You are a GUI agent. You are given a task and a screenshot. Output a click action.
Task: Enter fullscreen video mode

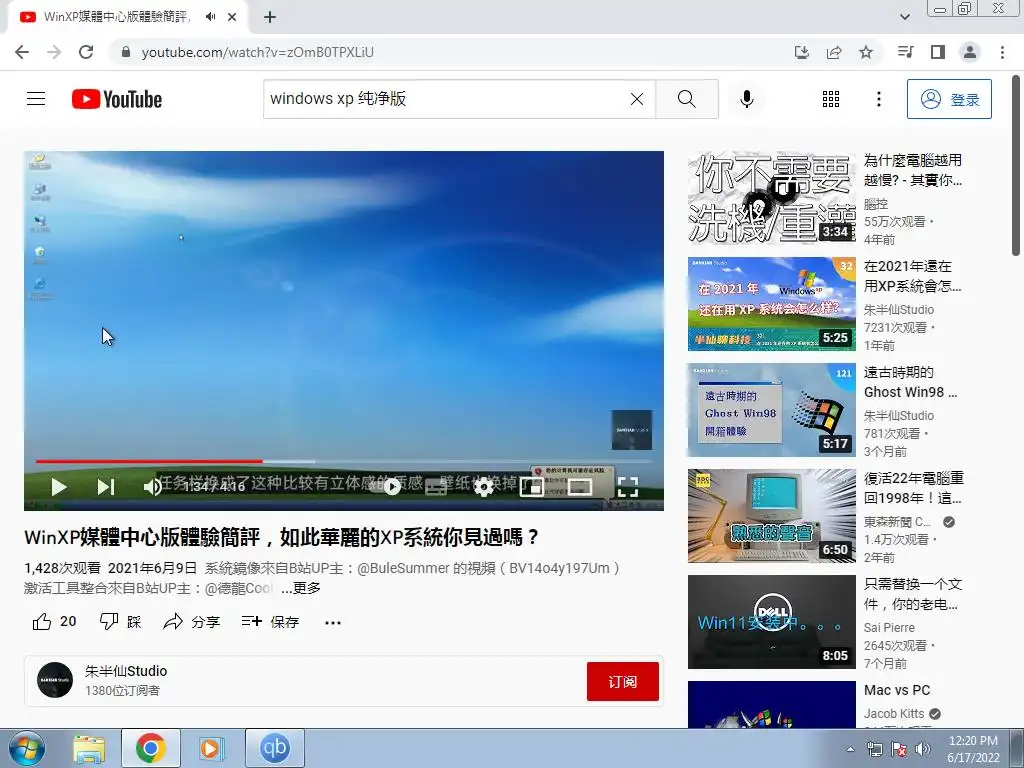click(x=627, y=487)
